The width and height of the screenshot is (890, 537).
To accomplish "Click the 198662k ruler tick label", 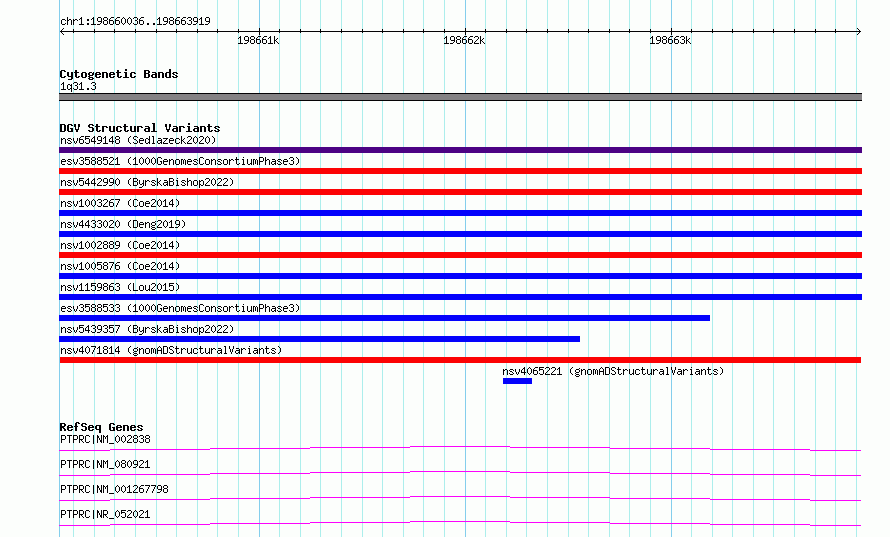I will coord(464,40).
